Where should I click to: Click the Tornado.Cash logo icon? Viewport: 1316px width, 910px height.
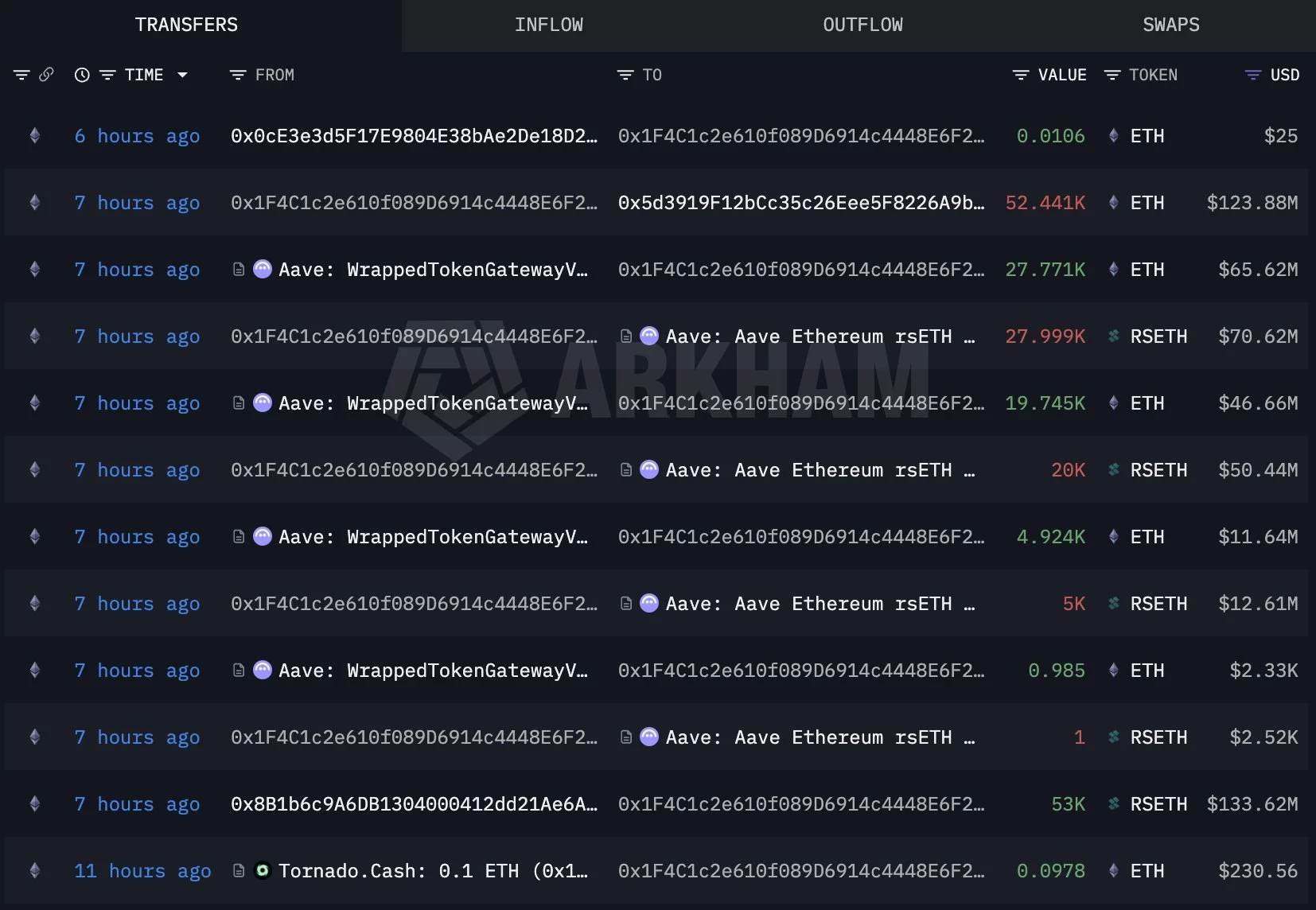click(x=262, y=871)
